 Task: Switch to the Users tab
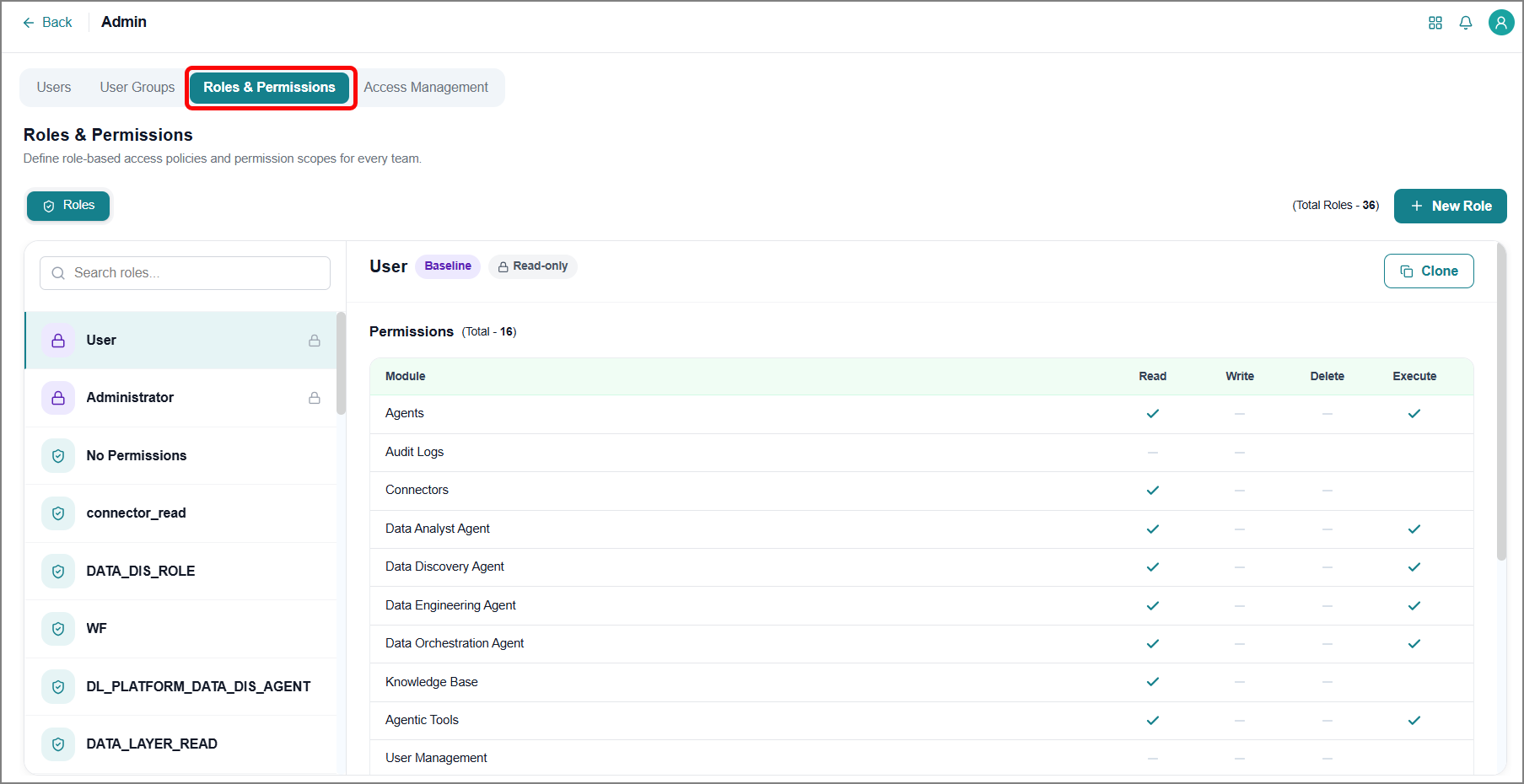pos(54,88)
